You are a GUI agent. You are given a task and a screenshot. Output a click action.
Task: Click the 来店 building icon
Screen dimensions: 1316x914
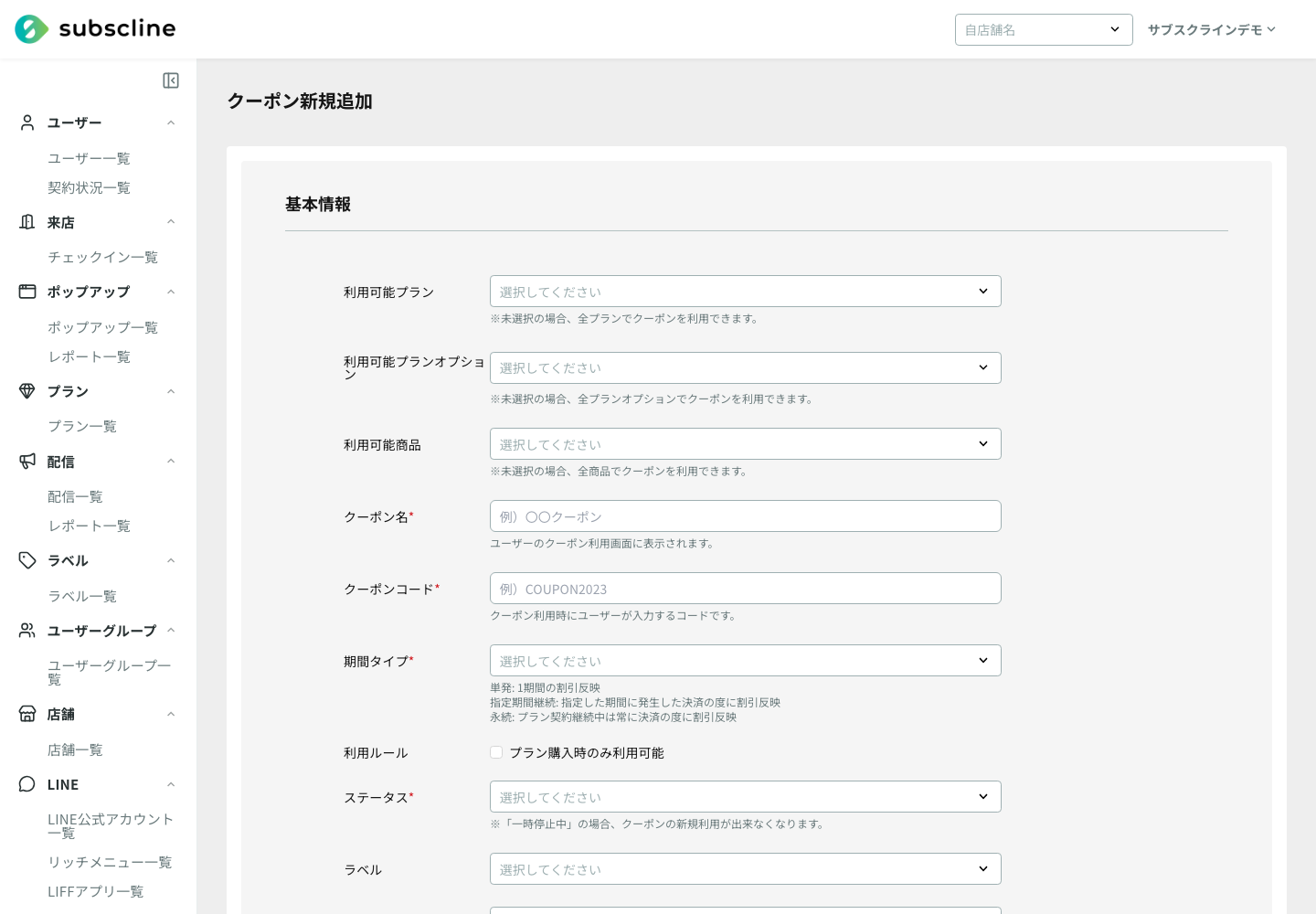(27, 222)
